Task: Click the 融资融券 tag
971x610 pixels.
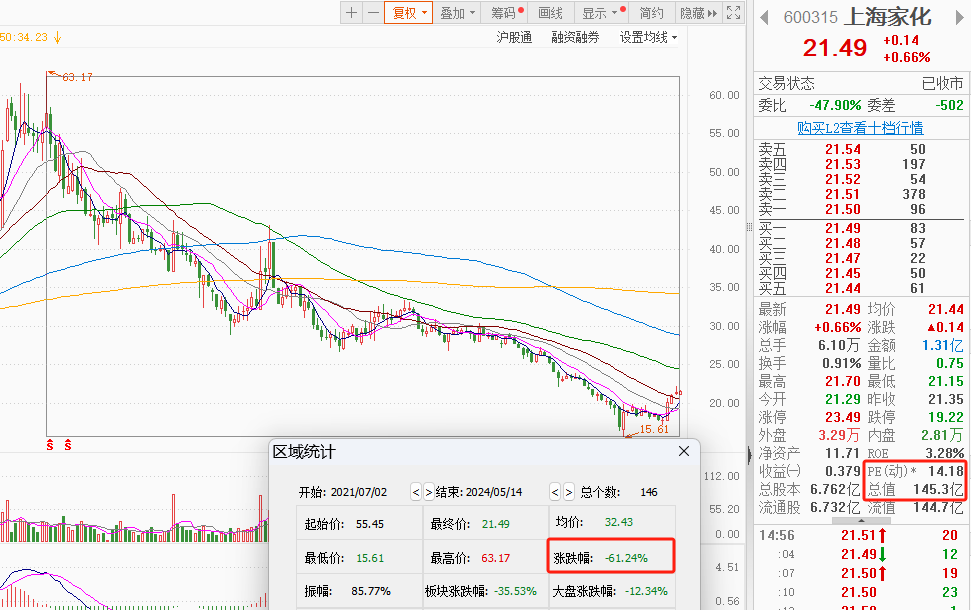Action: pyautogui.click(x=575, y=37)
